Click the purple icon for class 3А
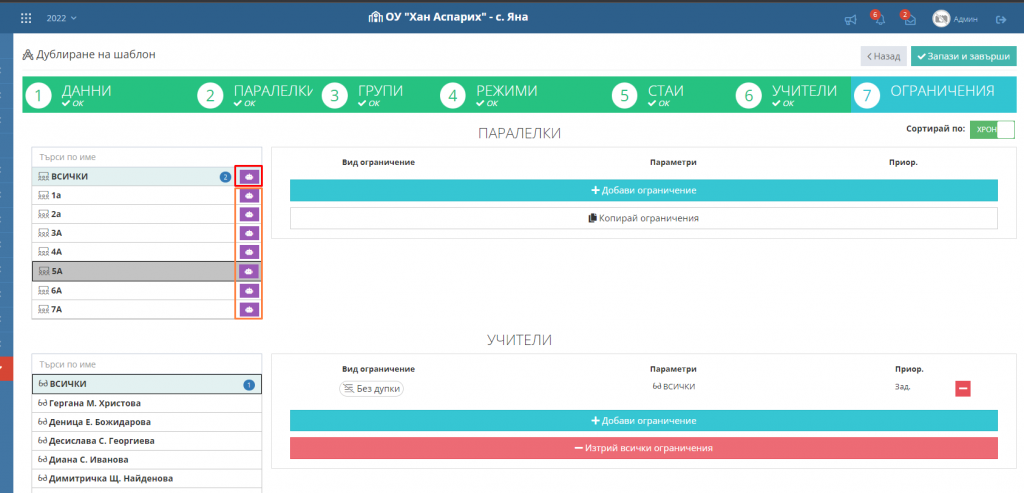Image resolution: width=1024 pixels, height=493 pixels. tap(248, 234)
